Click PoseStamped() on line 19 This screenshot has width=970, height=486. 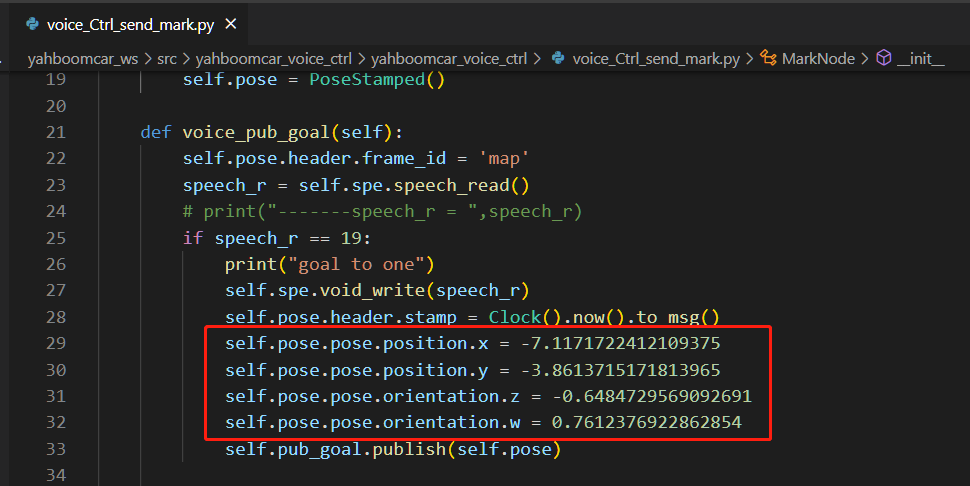click(377, 80)
